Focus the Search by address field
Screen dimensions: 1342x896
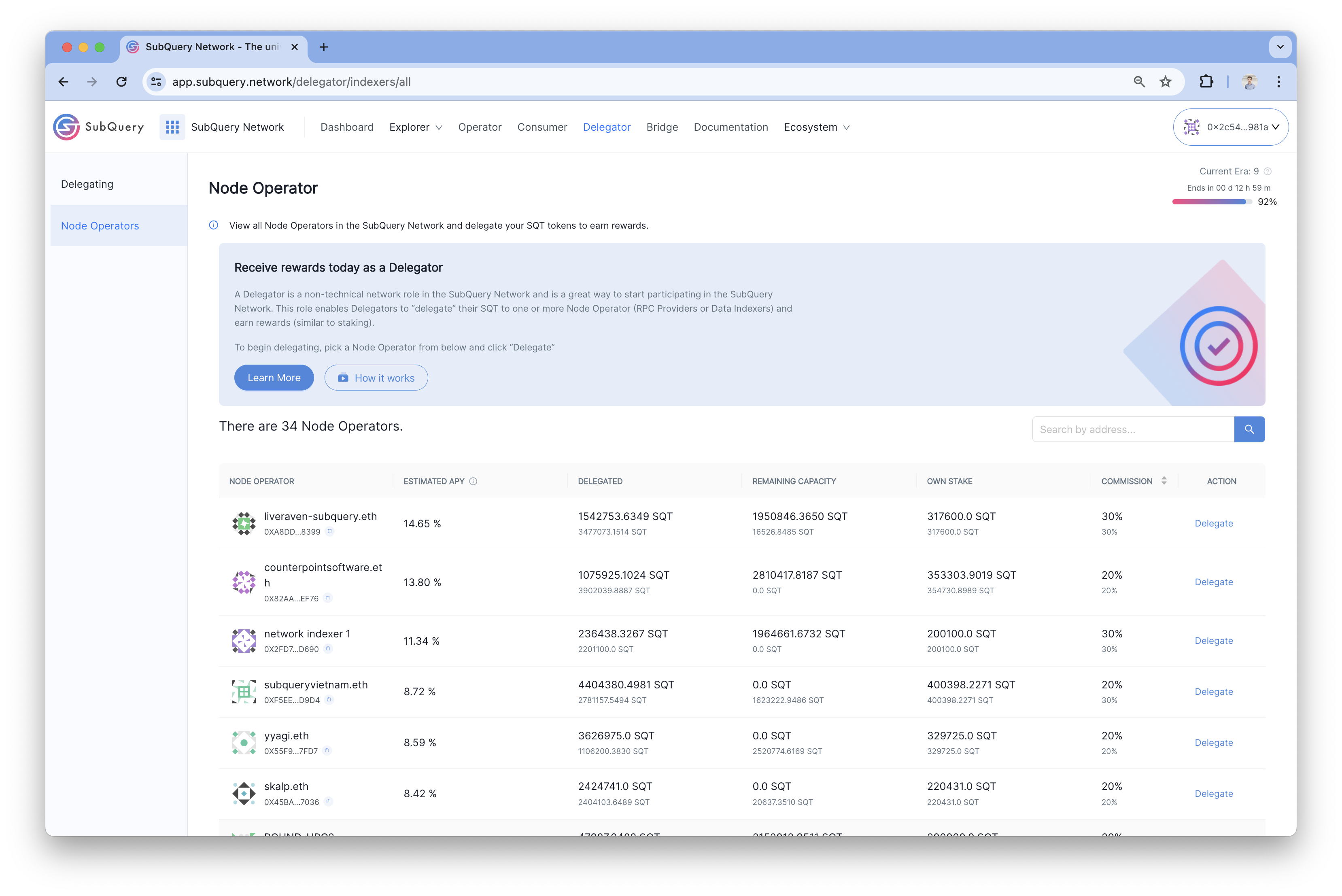1133,429
